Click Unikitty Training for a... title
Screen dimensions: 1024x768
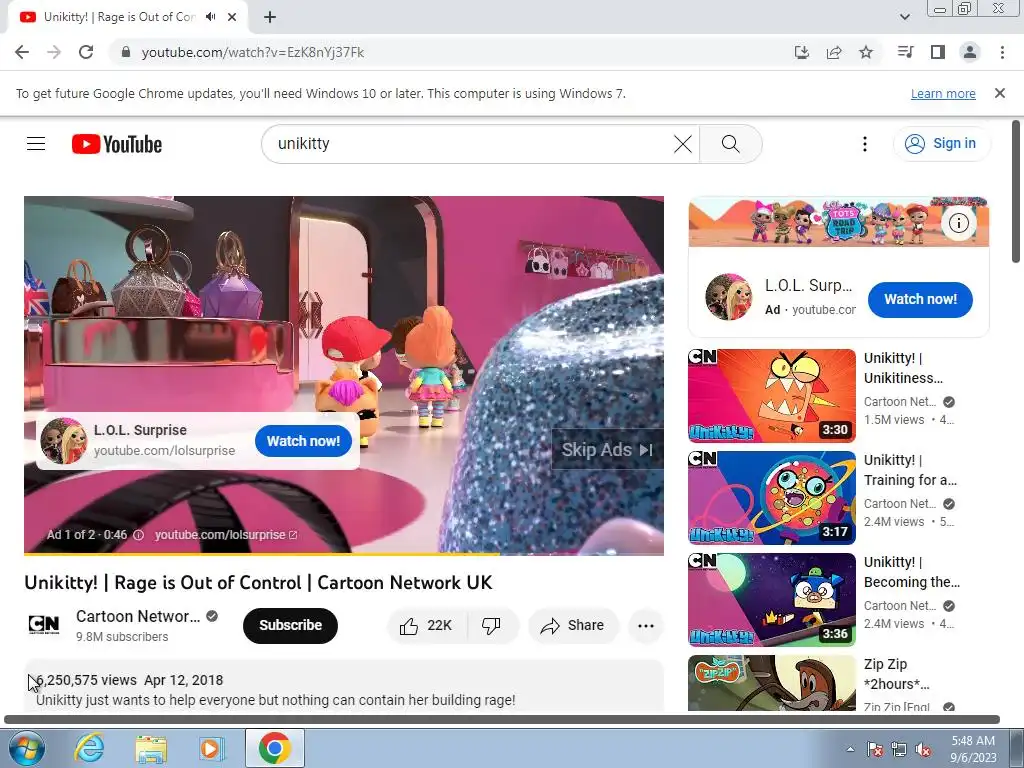pos(910,470)
